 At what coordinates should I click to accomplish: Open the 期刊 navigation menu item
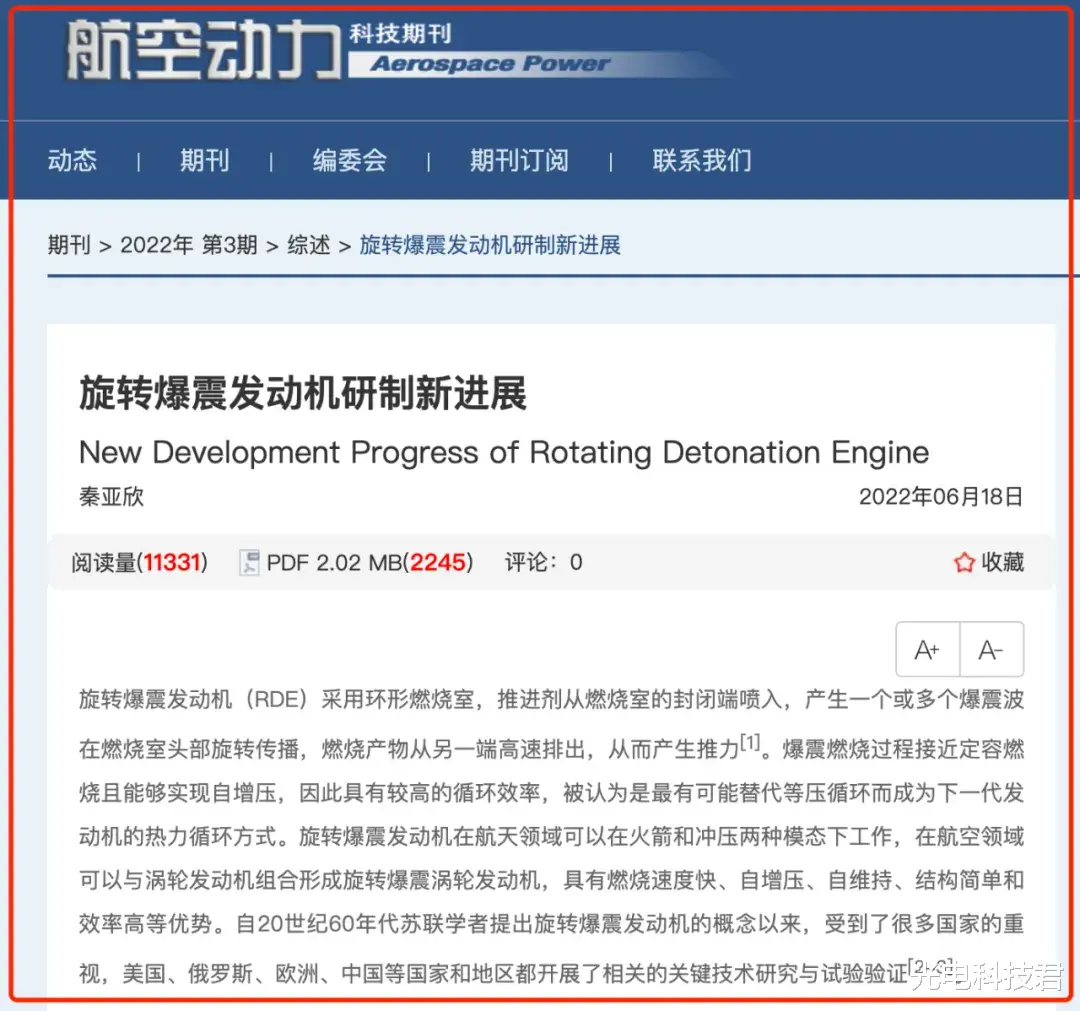pos(205,160)
